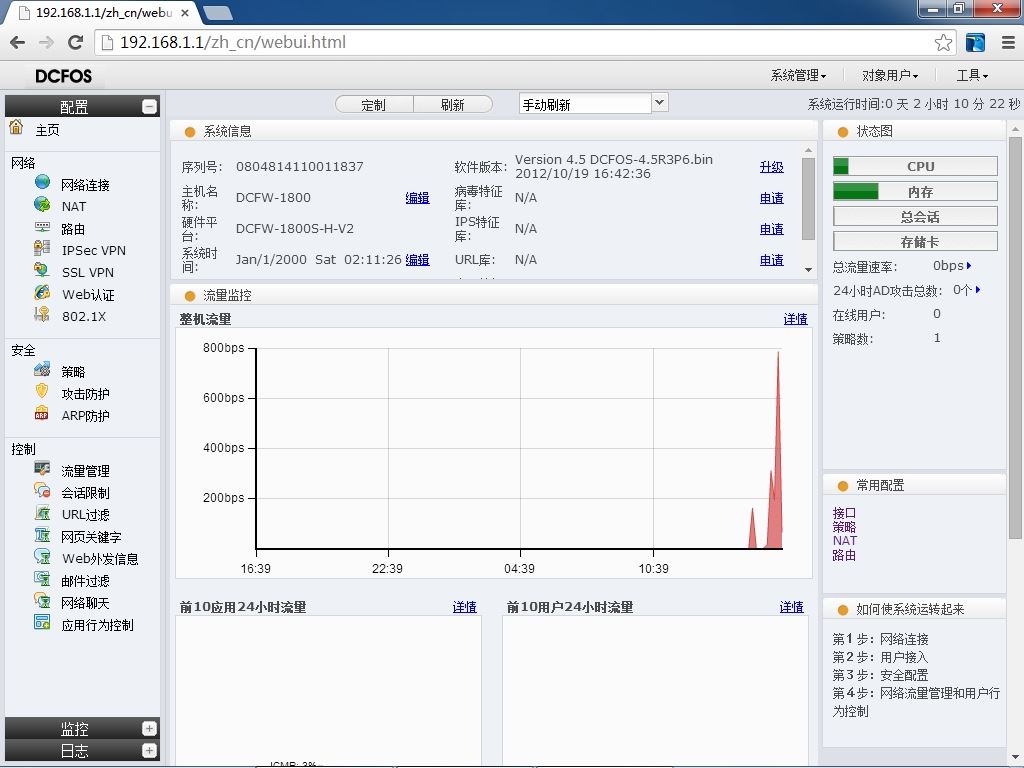The image size is (1024, 768).
Task: Open 网络连接 in the sidebar
Action: coord(86,185)
